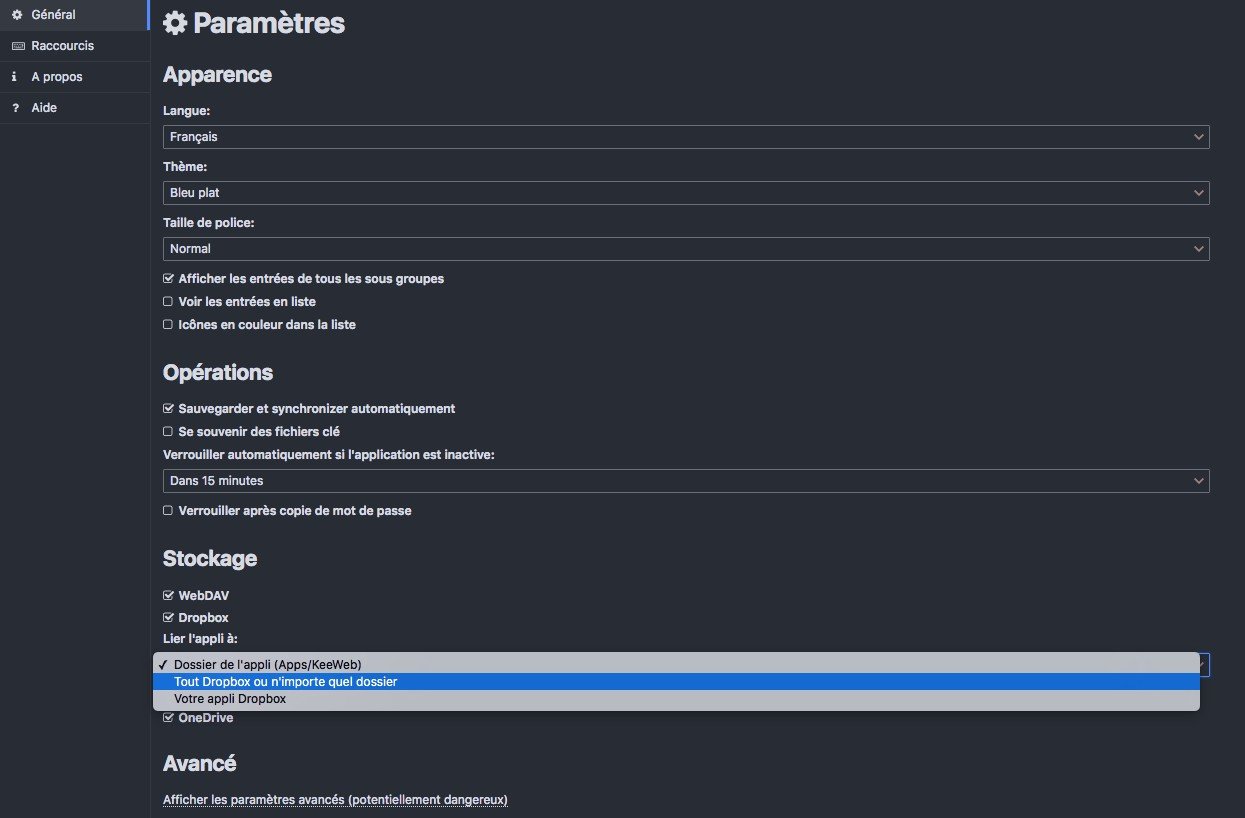Click the large gear icon by Paramètres title
This screenshot has height=818, width=1245.
pos(175,23)
